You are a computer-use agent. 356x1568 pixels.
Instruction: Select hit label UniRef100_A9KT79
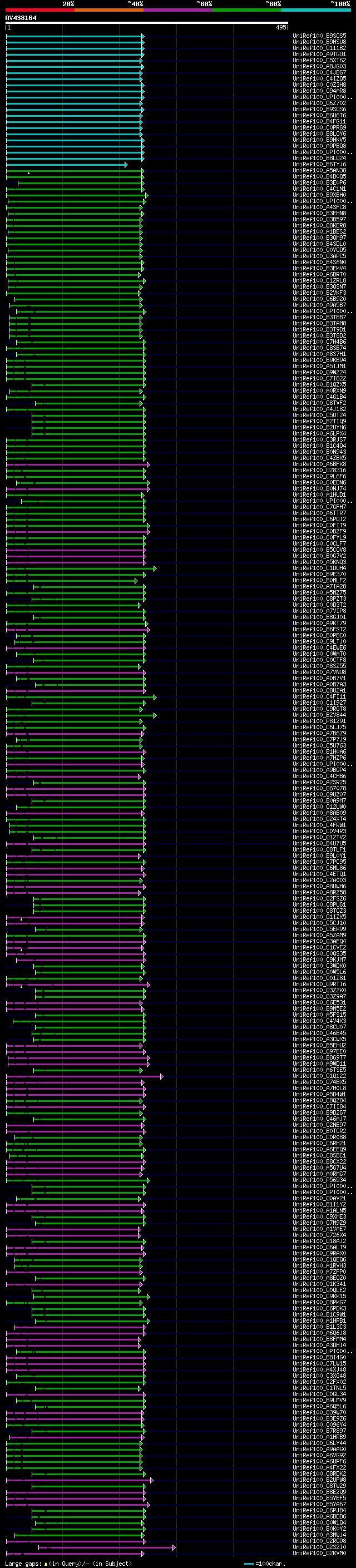point(319,624)
